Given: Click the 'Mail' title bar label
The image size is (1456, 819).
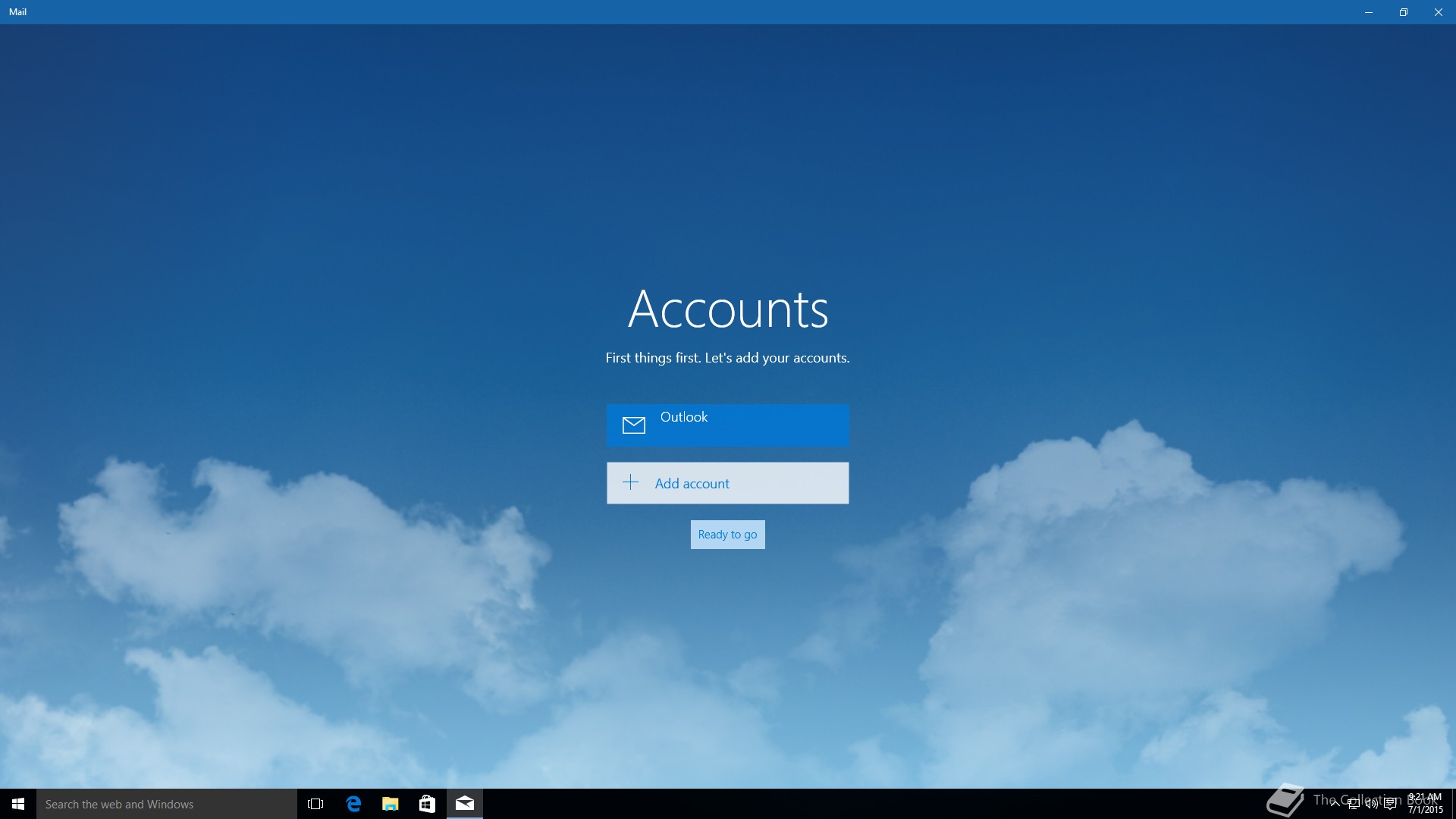Looking at the screenshot, I should coord(17,12).
